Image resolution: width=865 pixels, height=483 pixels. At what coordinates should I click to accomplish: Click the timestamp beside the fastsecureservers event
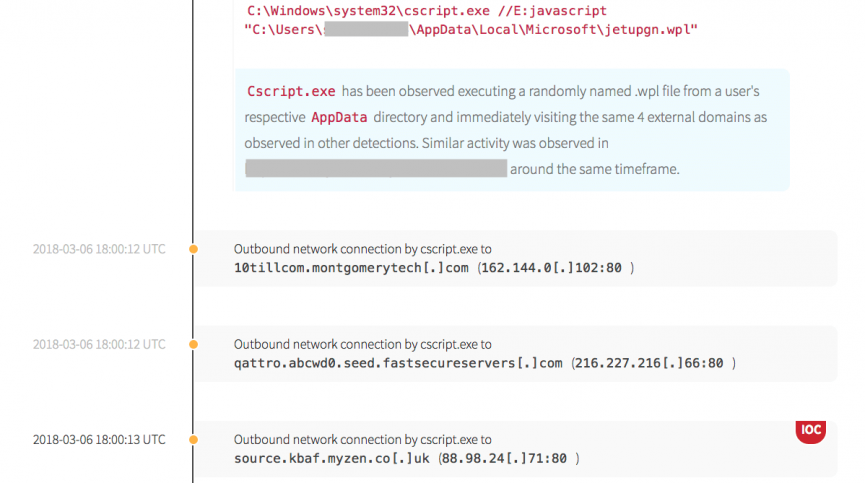[x=99, y=344]
